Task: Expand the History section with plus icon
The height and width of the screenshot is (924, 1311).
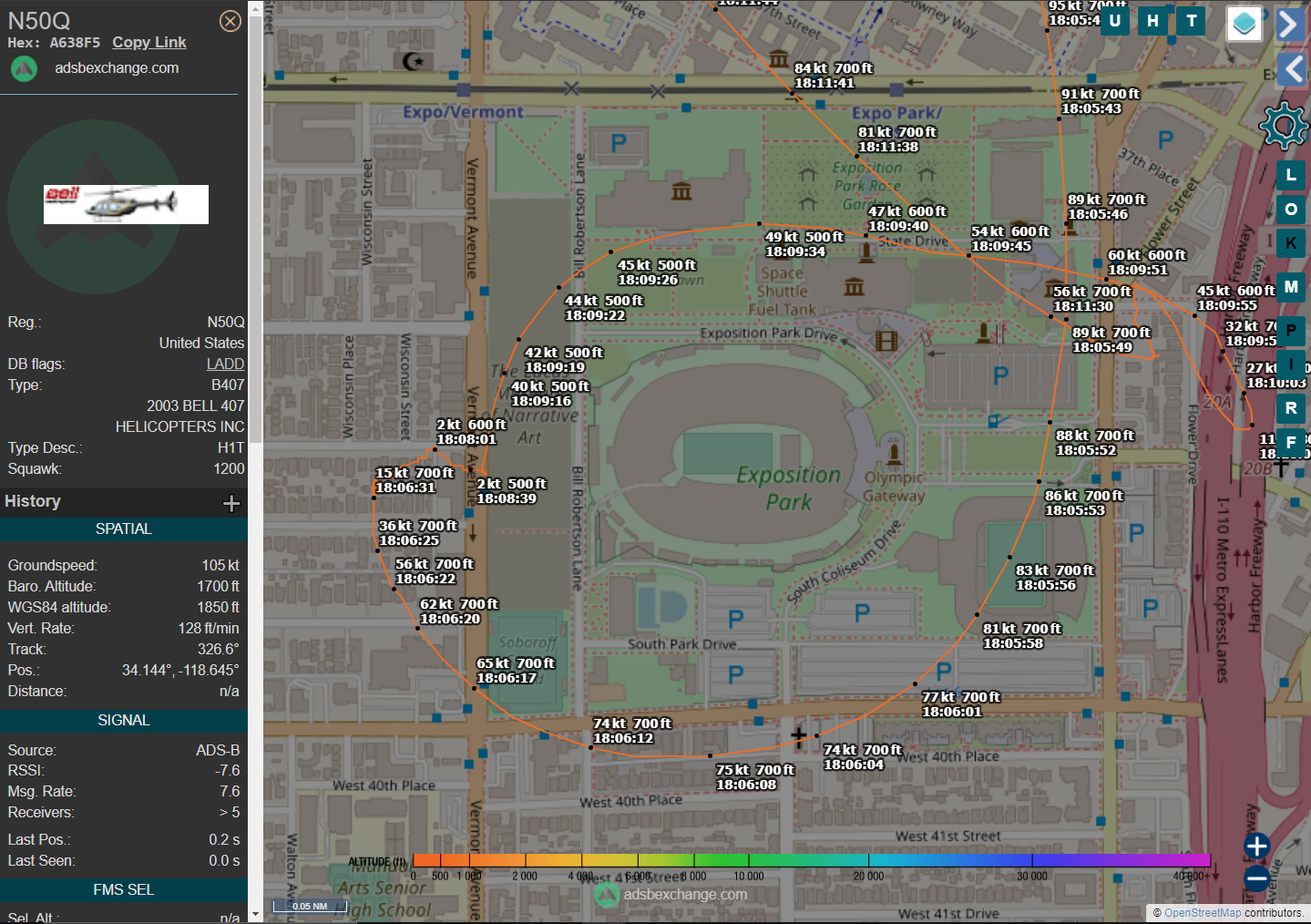Action: [x=231, y=503]
